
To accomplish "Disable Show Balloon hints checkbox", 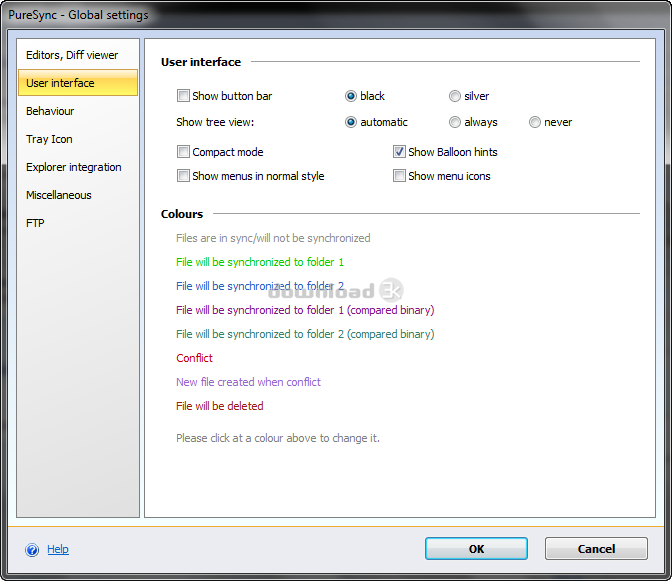I will pyautogui.click(x=399, y=152).
